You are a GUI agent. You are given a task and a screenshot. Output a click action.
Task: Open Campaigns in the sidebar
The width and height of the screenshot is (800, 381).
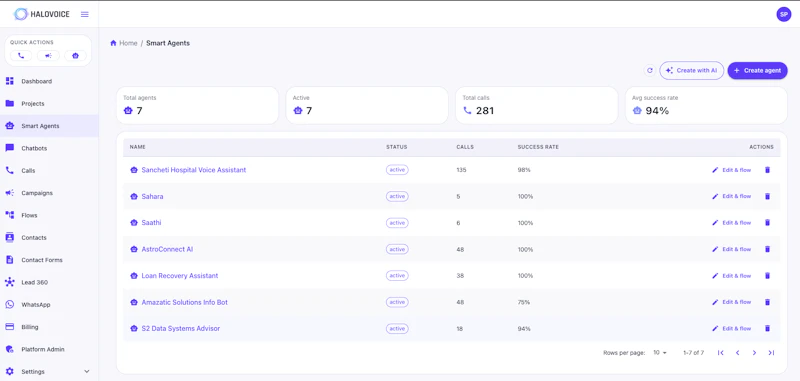pos(49,193)
